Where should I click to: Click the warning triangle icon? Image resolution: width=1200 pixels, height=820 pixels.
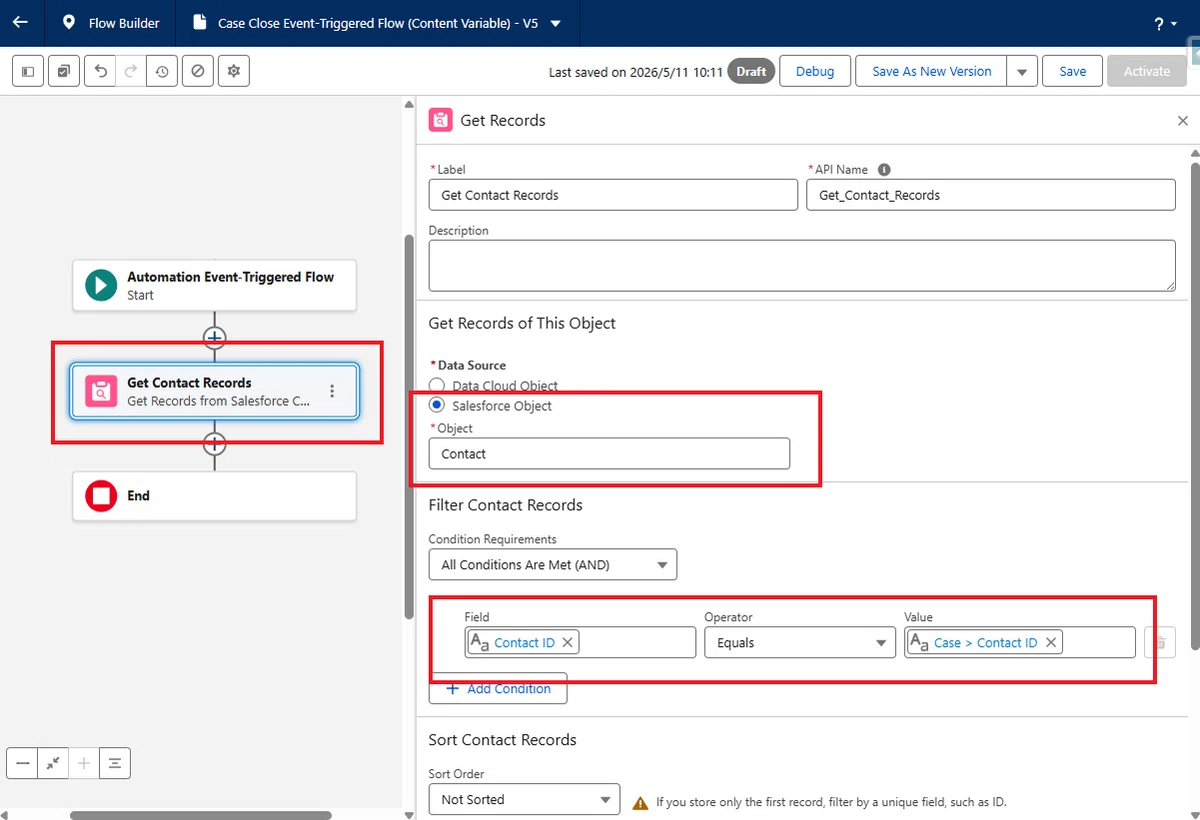640,802
